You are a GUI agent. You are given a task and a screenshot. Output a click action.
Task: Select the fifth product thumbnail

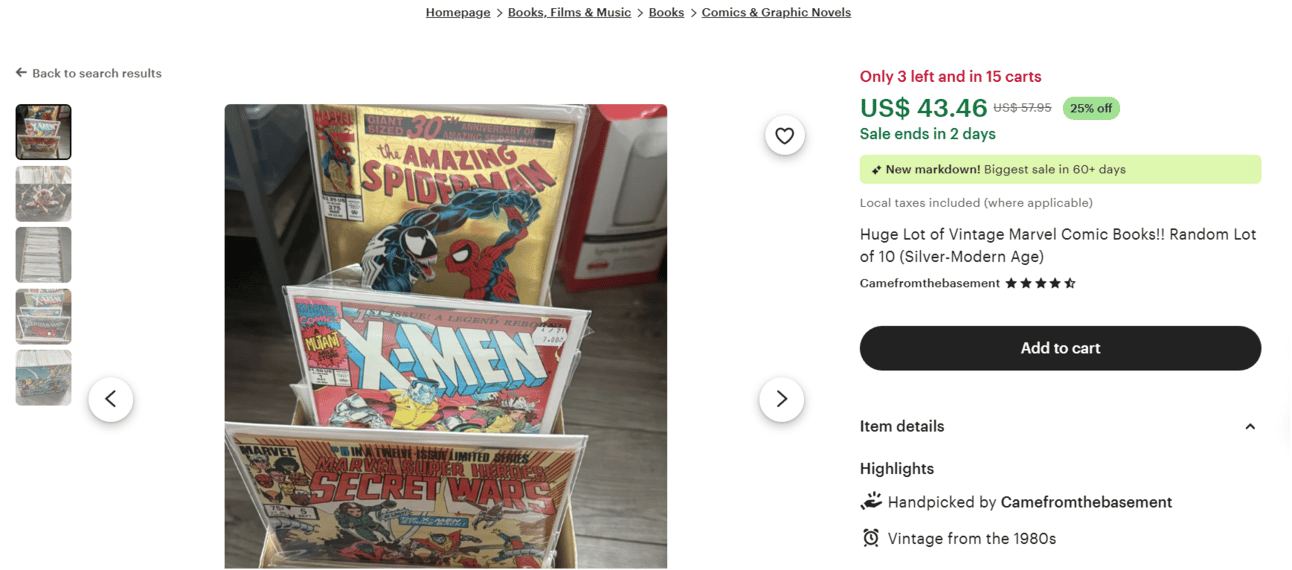click(x=43, y=377)
